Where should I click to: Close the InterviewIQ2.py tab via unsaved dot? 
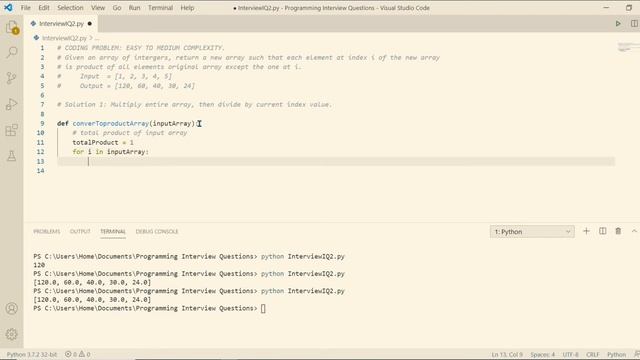(90, 24)
